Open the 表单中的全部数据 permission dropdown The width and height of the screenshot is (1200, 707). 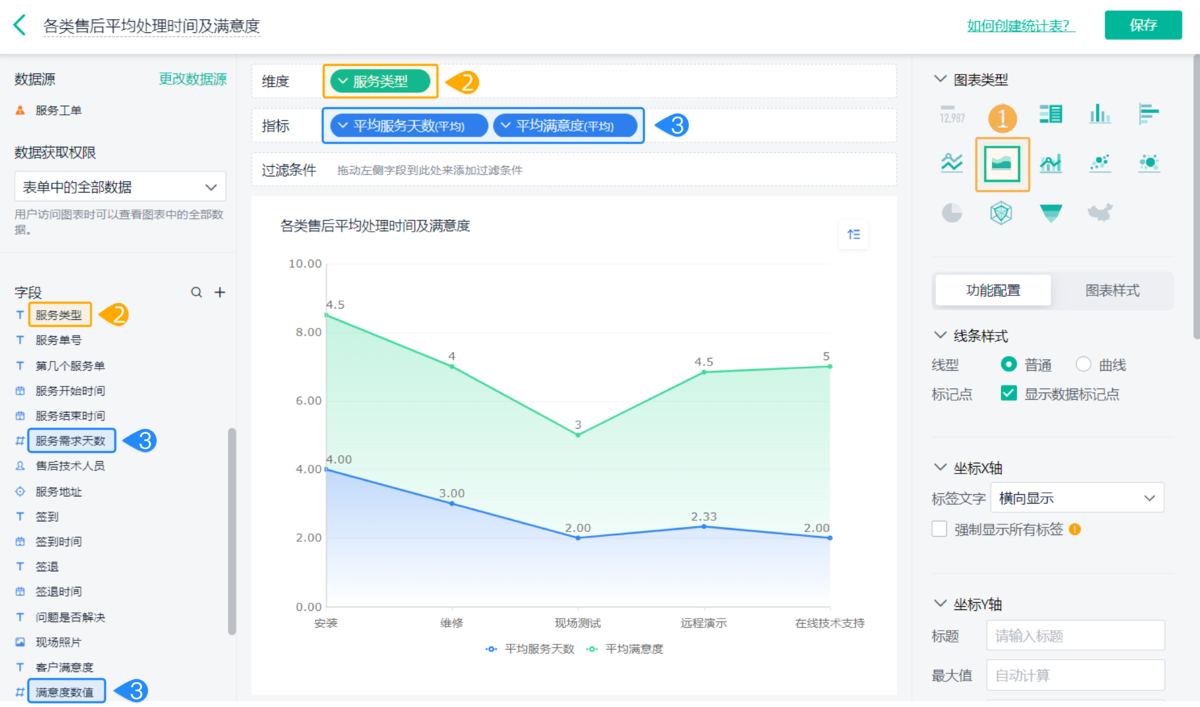tap(120, 187)
